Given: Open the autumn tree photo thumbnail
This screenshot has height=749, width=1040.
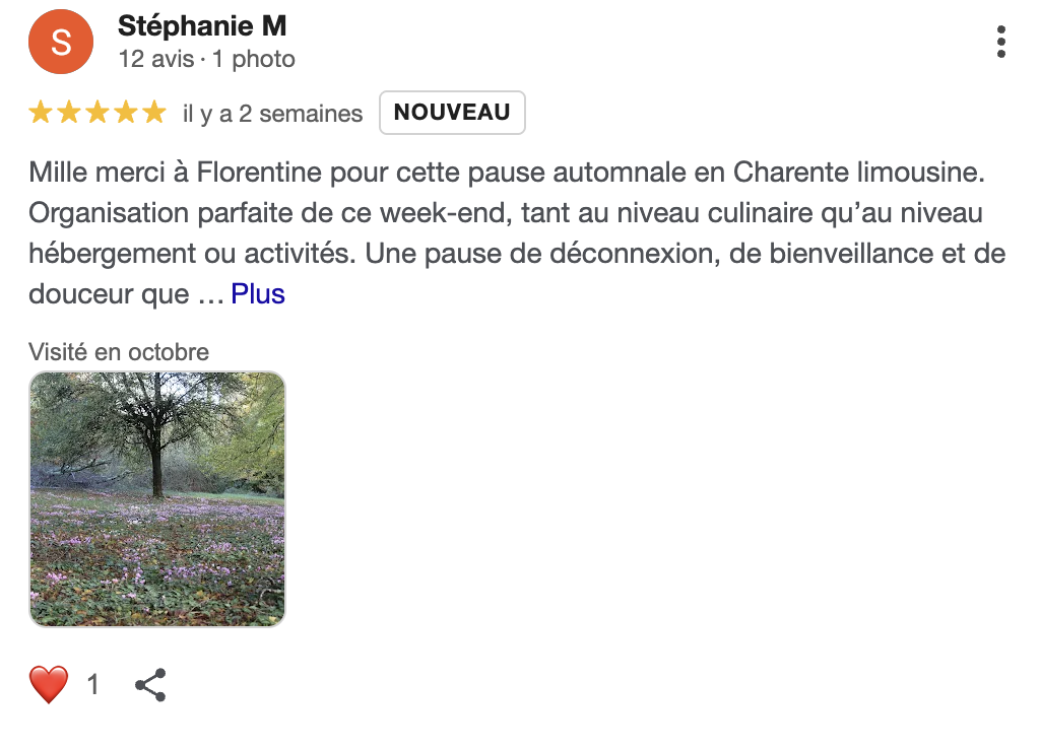Looking at the screenshot, I should pyautogui.click(x=157, y=499).
